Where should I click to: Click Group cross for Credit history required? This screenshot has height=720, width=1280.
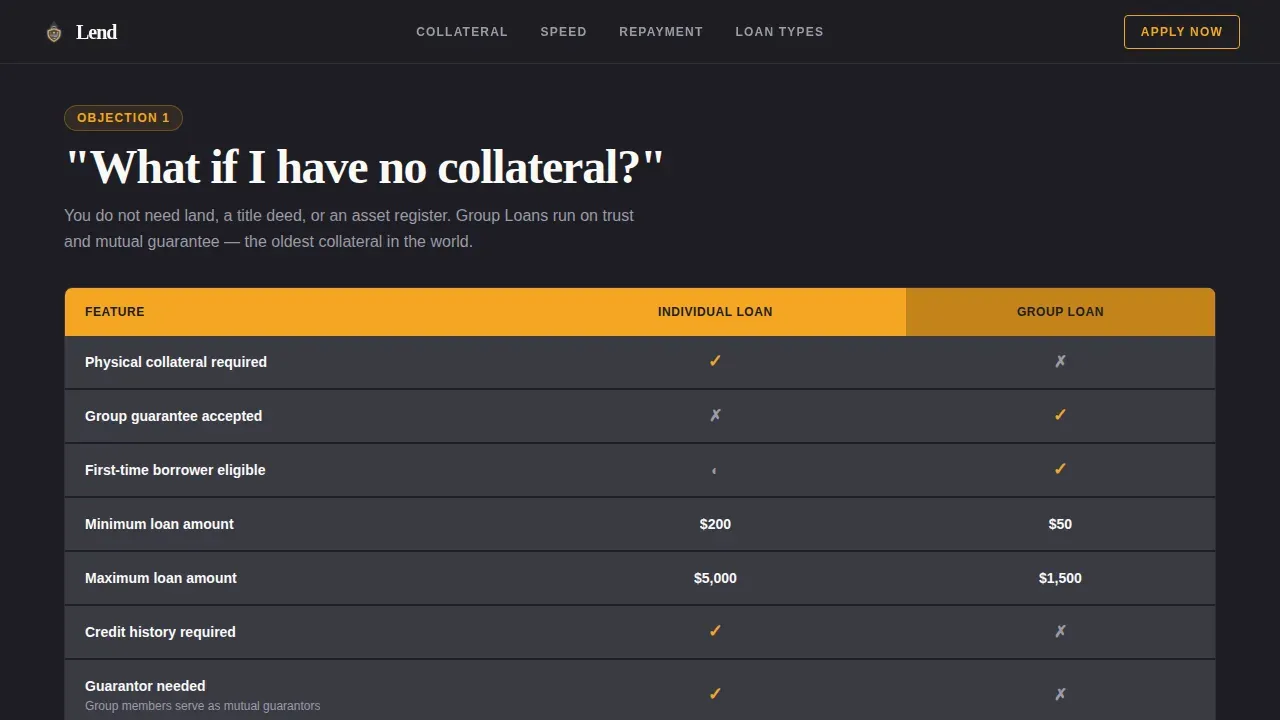coord(1060,632)
